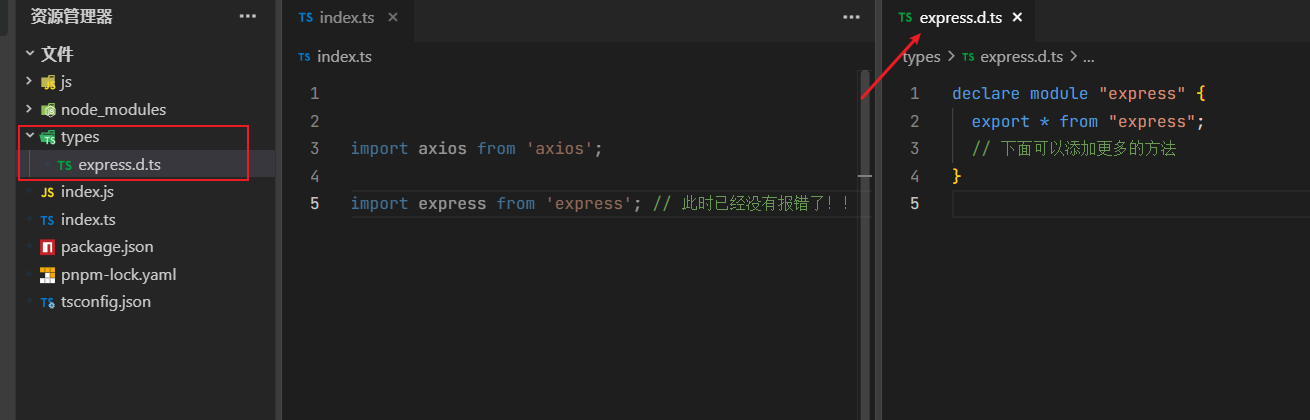Open the editor group more actions menu
Screen dimensions: 1310x420
(851, 17)
